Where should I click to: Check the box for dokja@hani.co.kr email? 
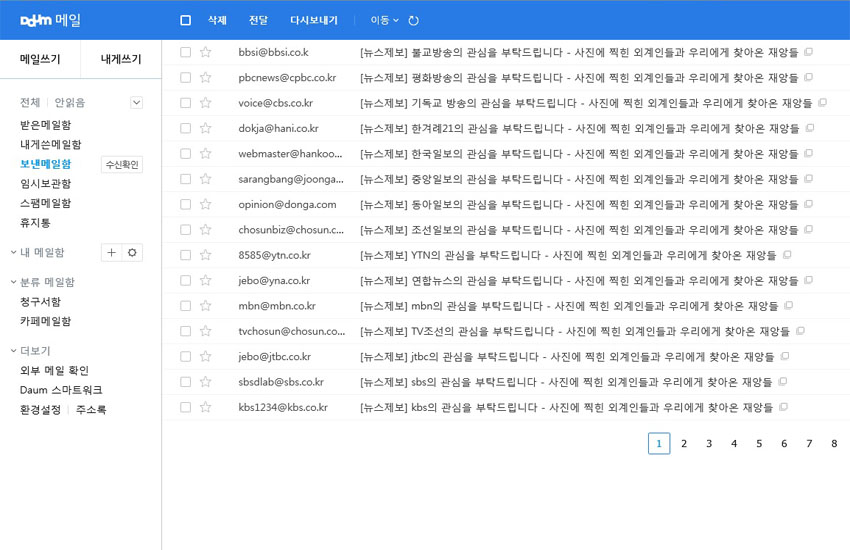coord(185,128)
